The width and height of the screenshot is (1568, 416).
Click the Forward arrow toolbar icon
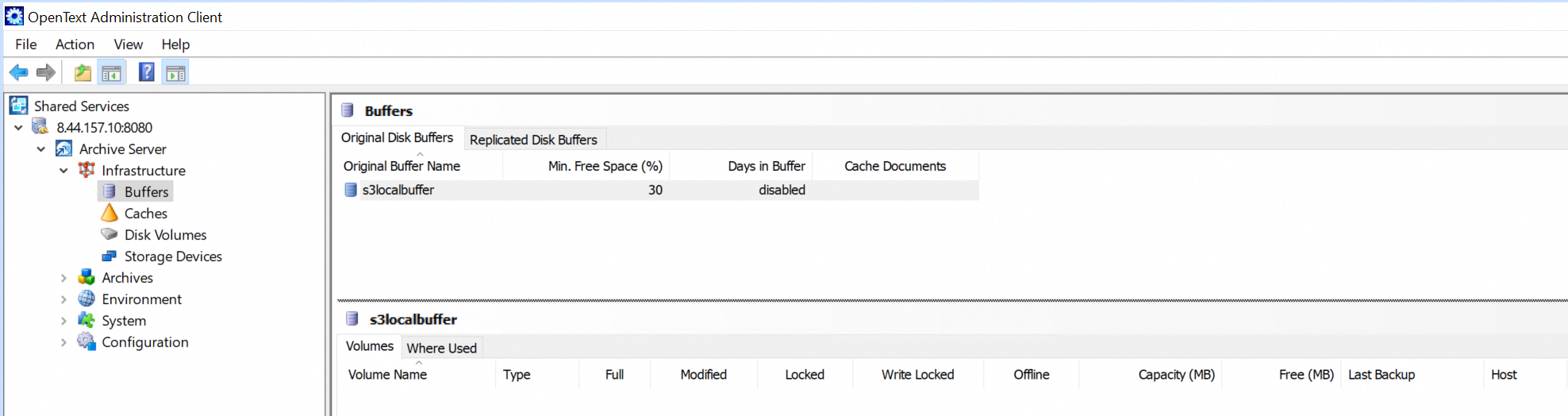click(46, 73)
